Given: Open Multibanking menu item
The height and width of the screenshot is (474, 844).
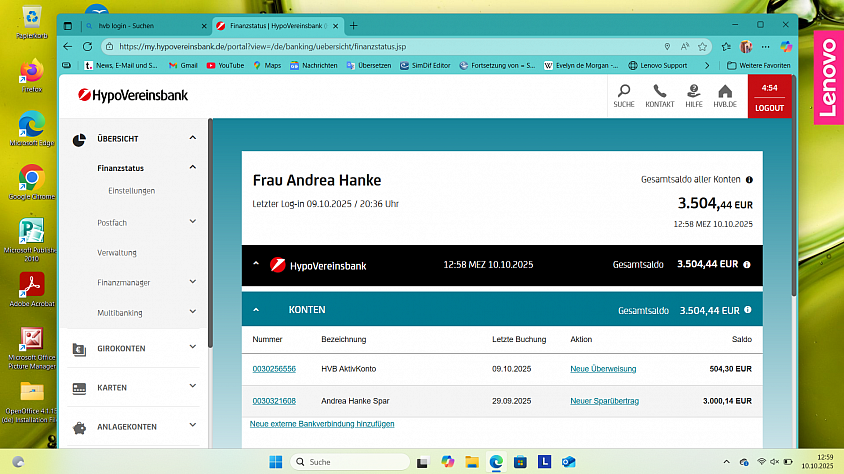Looking at the screenshot, I should 119,313.
